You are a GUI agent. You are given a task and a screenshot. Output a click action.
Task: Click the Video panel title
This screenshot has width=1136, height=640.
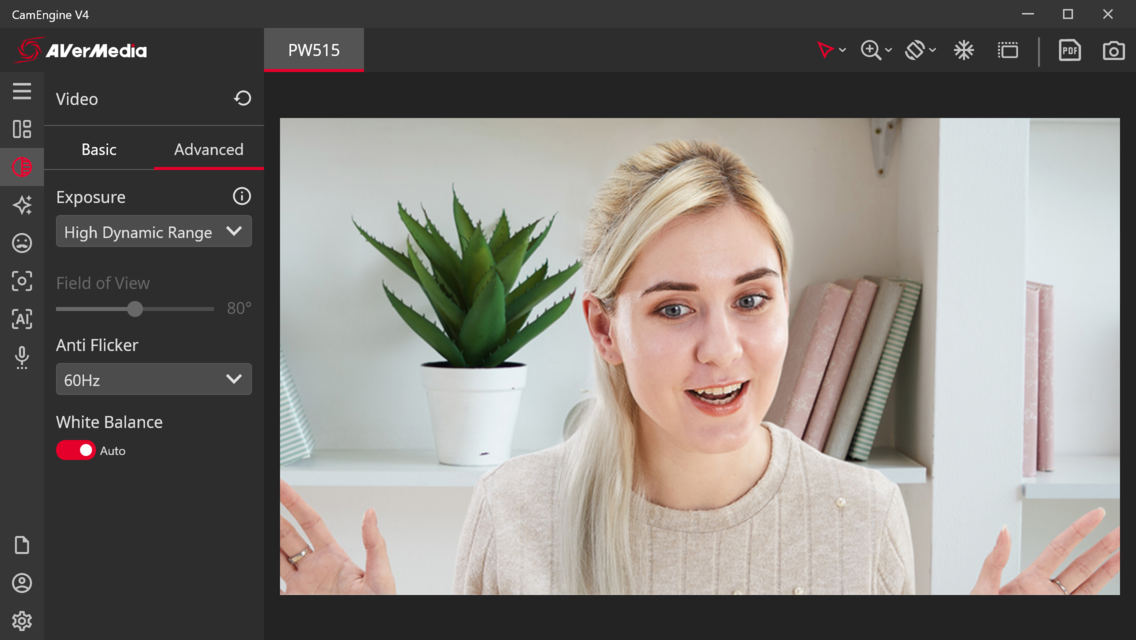coord(77,99)
